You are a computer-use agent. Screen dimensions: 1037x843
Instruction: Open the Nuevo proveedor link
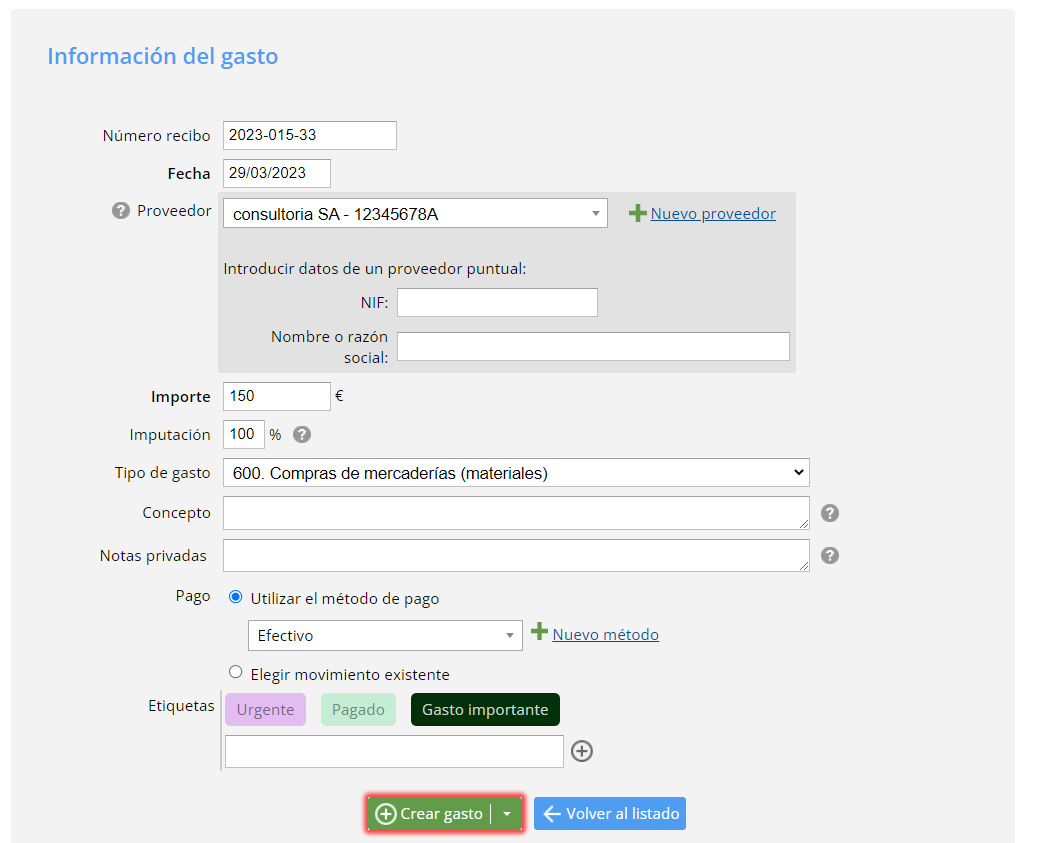pyautogui.click(x=713, y=214)
